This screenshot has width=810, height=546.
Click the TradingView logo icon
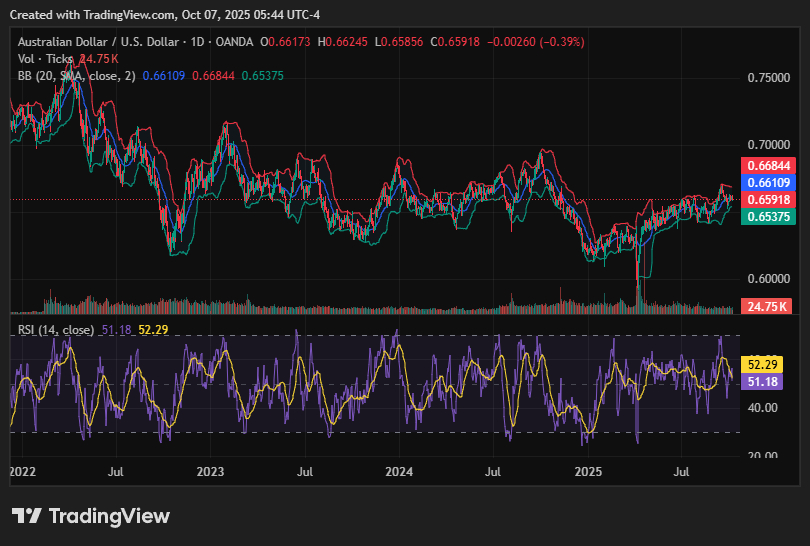(x=27, y=516)
